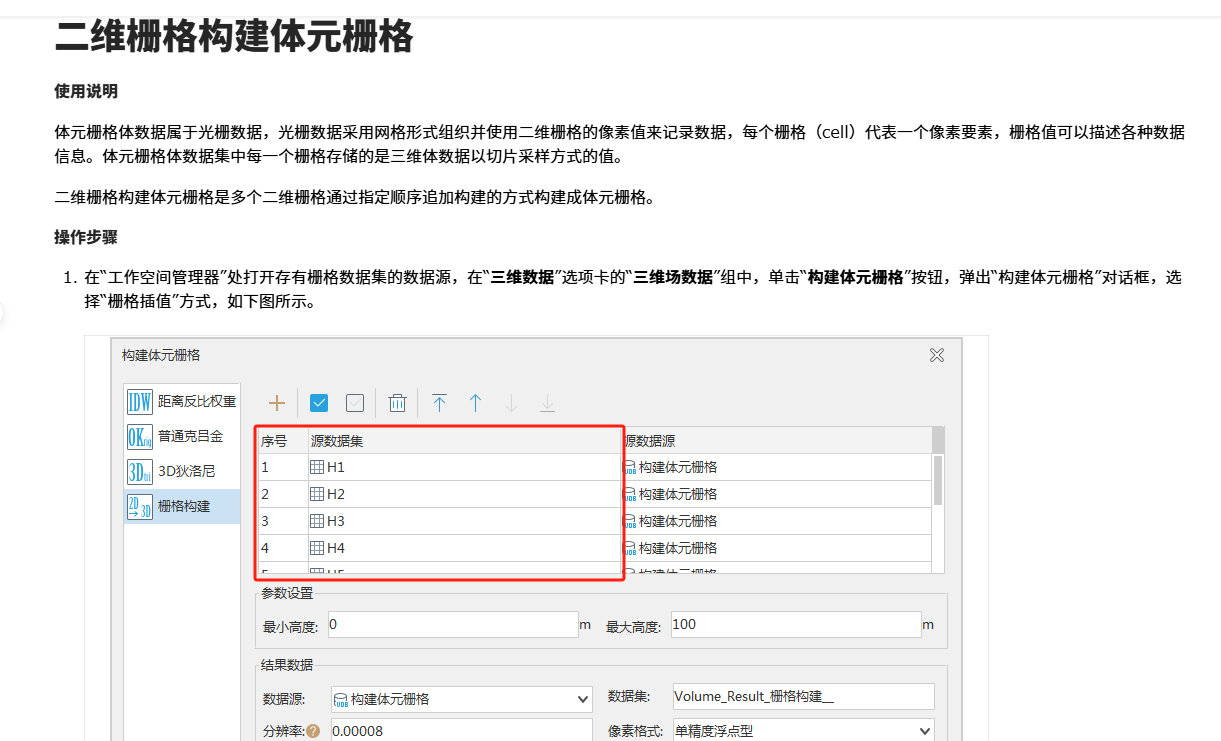Click the 最小高度 input field
The image size is (1221, 741).
click(452, 625)
